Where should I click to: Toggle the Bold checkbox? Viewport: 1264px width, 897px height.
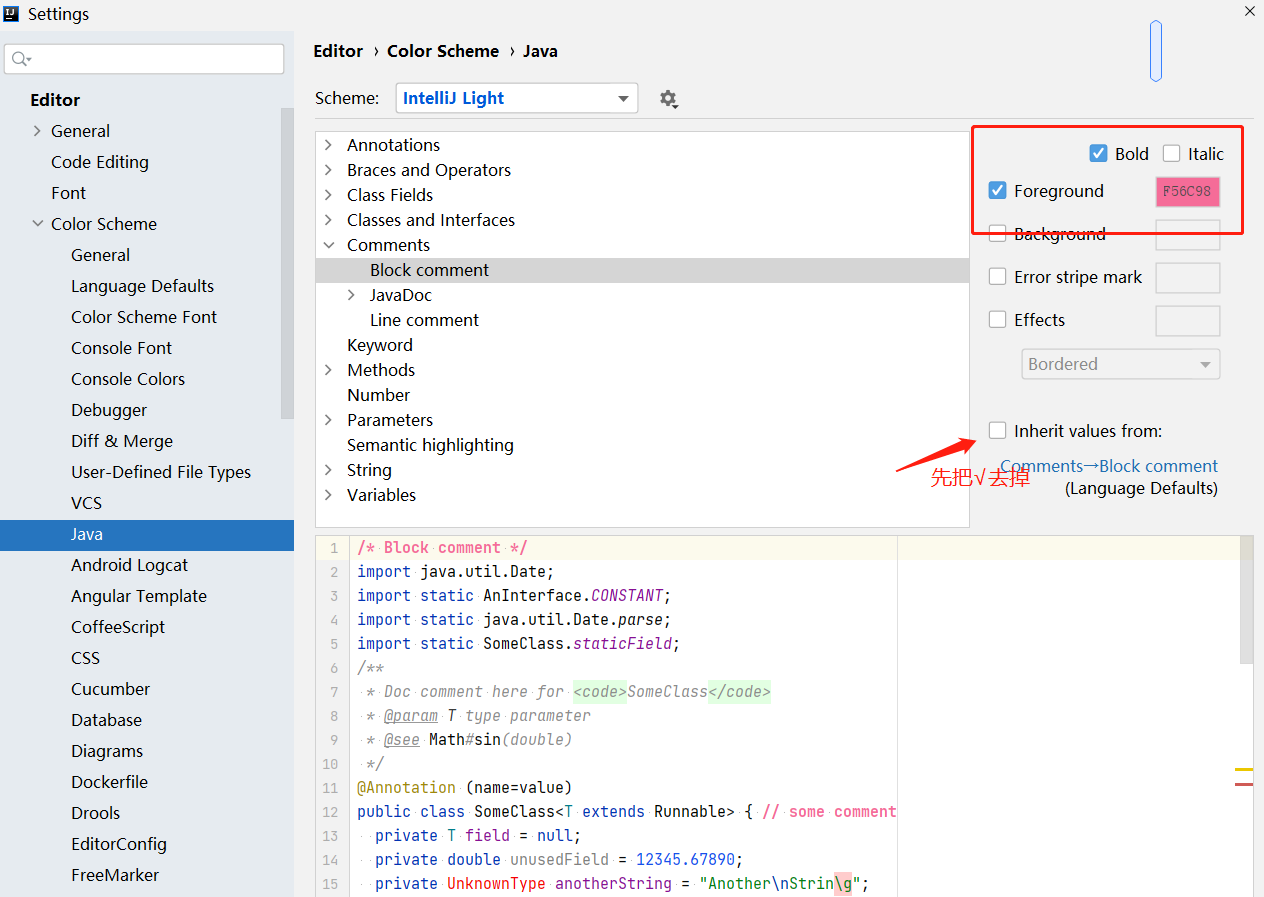point(1098,153)
